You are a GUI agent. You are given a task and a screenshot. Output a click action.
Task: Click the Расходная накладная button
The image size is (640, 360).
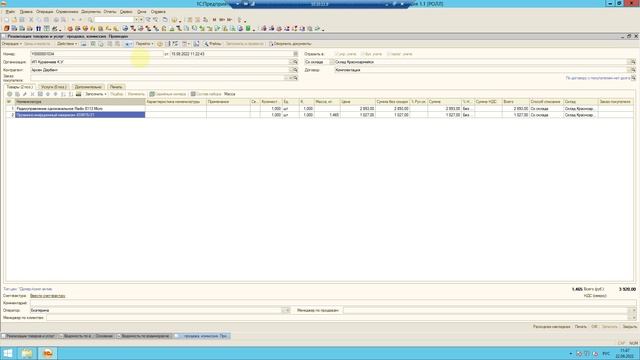[551, 327]
